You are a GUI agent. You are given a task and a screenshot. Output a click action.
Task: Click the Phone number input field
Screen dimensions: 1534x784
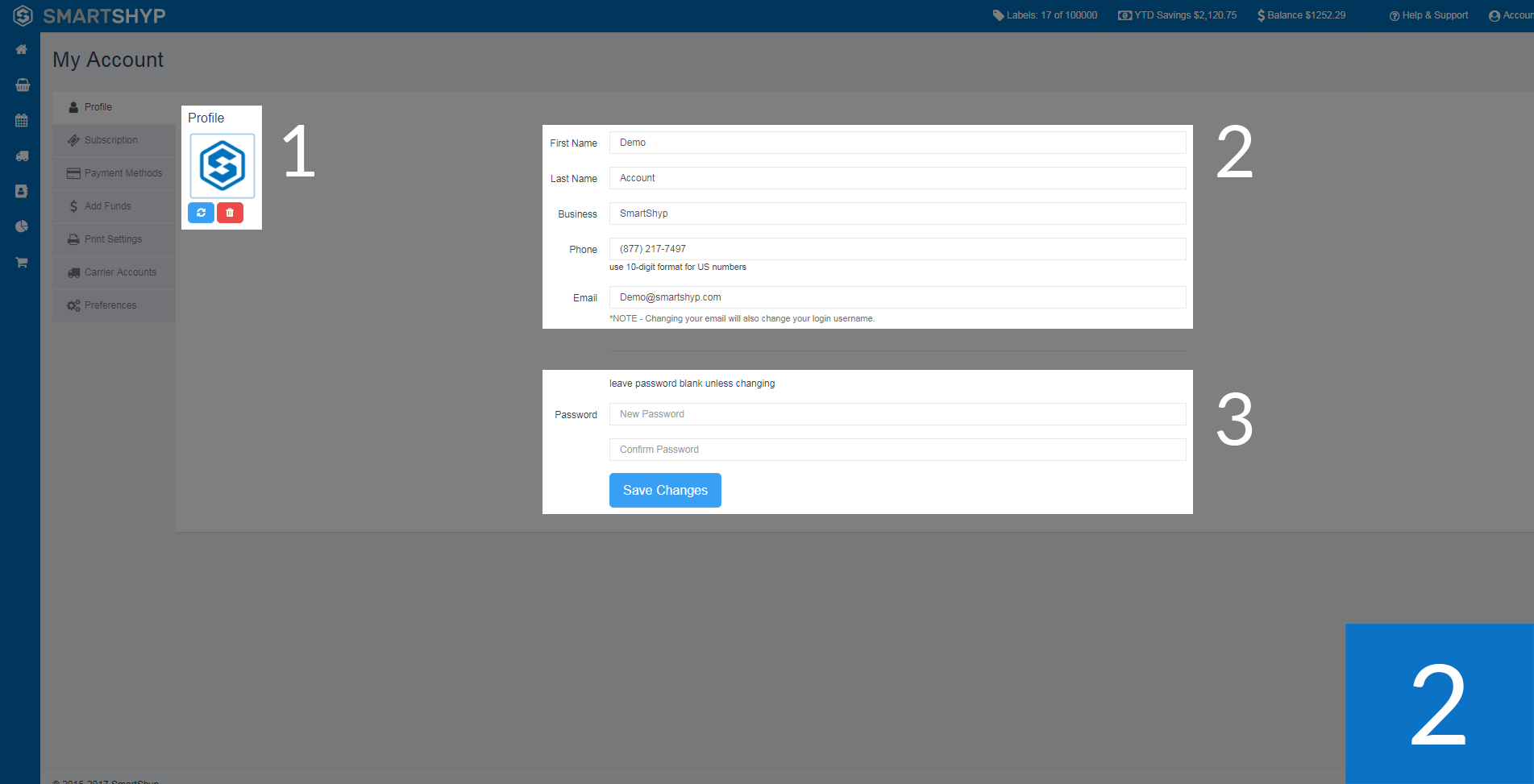coord(897,249)
